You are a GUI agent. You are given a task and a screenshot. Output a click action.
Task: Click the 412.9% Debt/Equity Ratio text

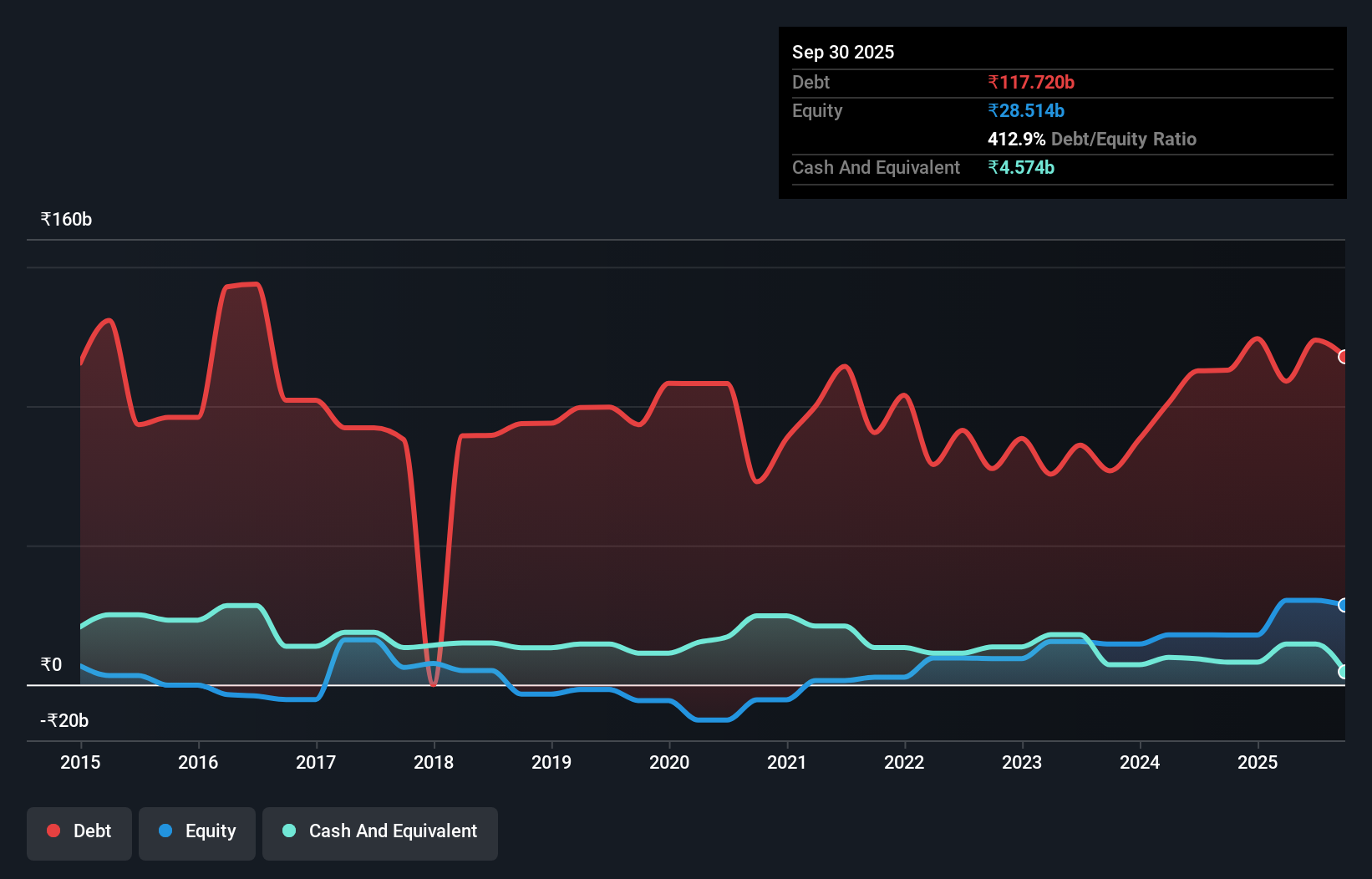[x=1092, y=139]
